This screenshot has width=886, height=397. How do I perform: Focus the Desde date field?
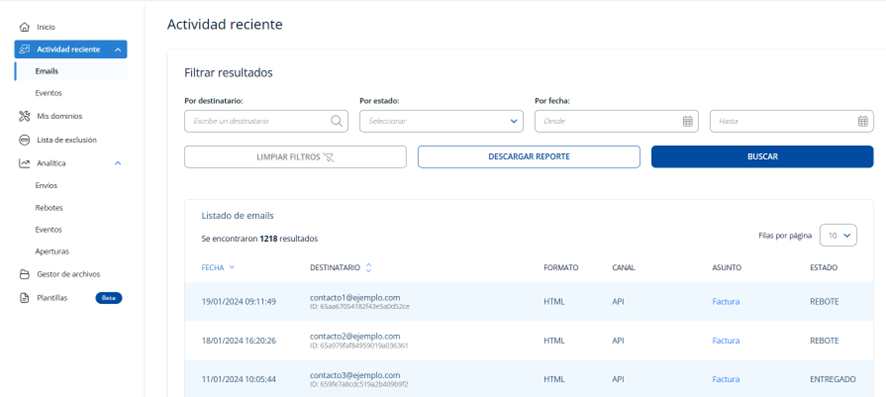616,121
